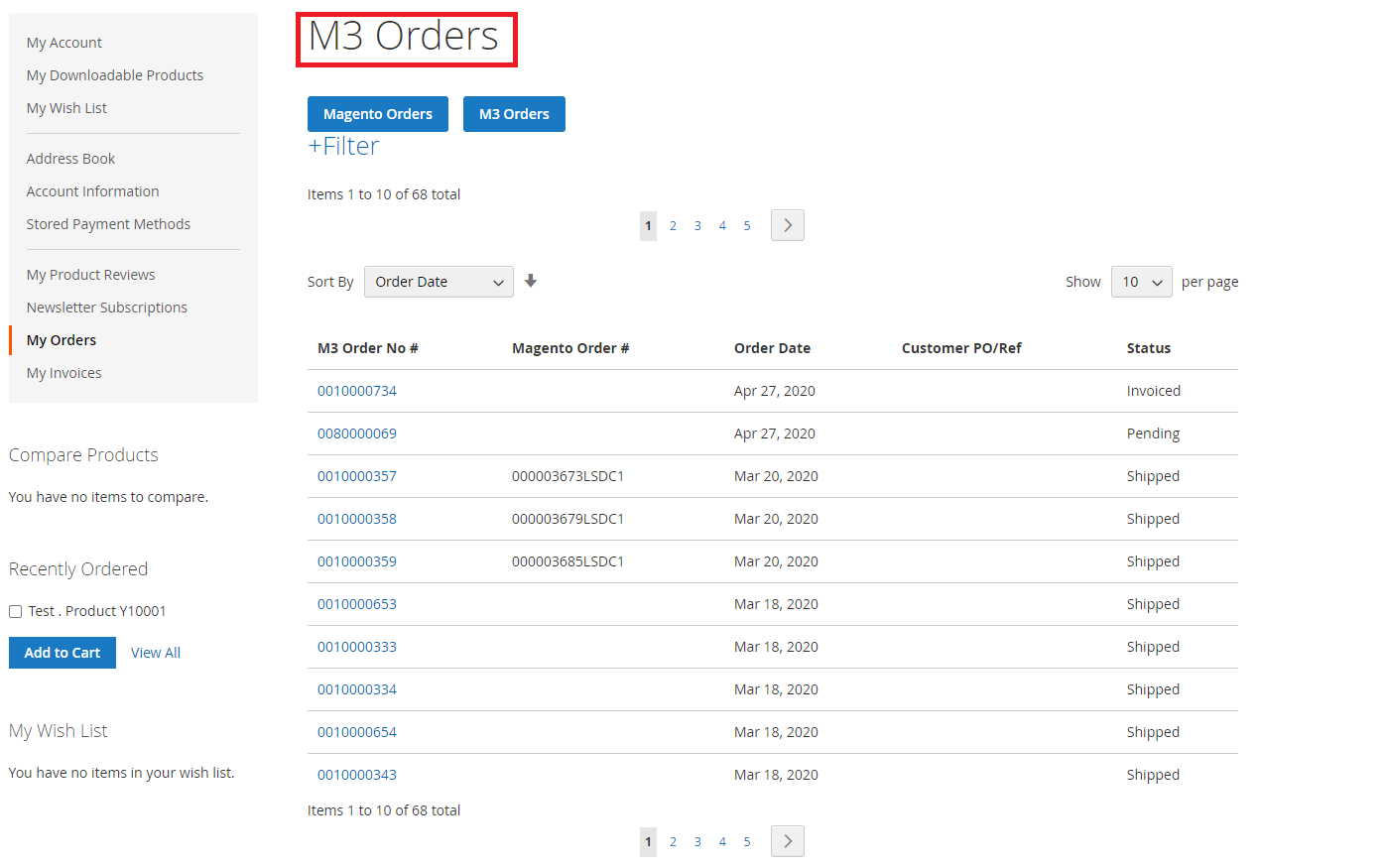1386x868 pixels.
Task: Open the Sort By Order Date dropdown
Action: [439, 282]
